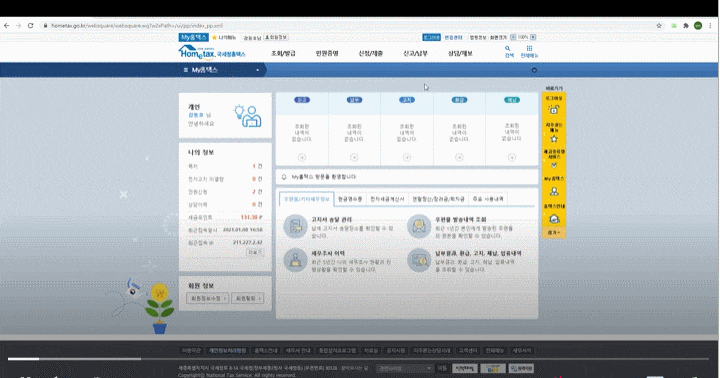This screenshot has width=720, height=378.
Task: Click the arrow icon under the 고지 card
Action: [407, 157]
